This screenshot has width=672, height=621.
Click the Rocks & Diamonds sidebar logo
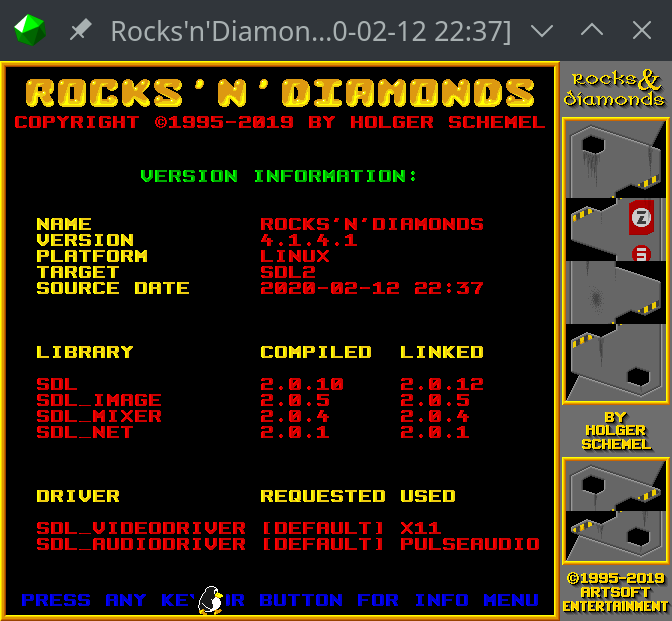(613, 89)
